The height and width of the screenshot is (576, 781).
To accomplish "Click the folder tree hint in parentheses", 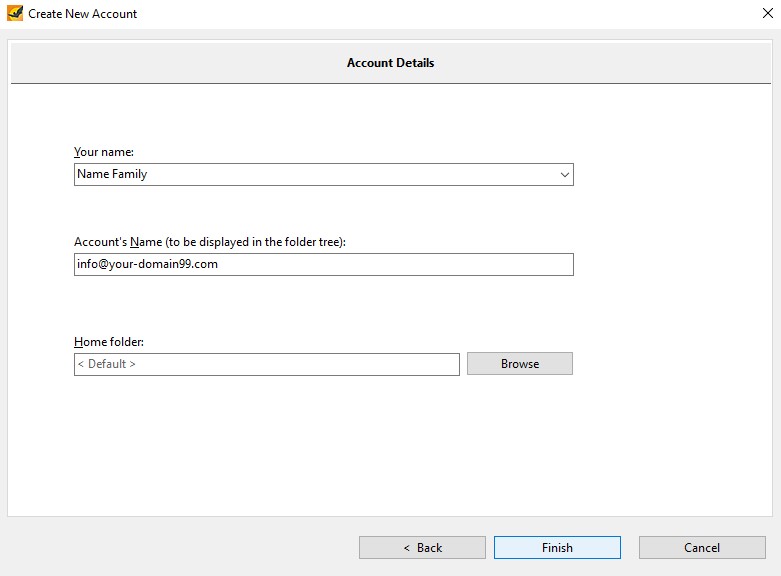I will click(256, 242).
